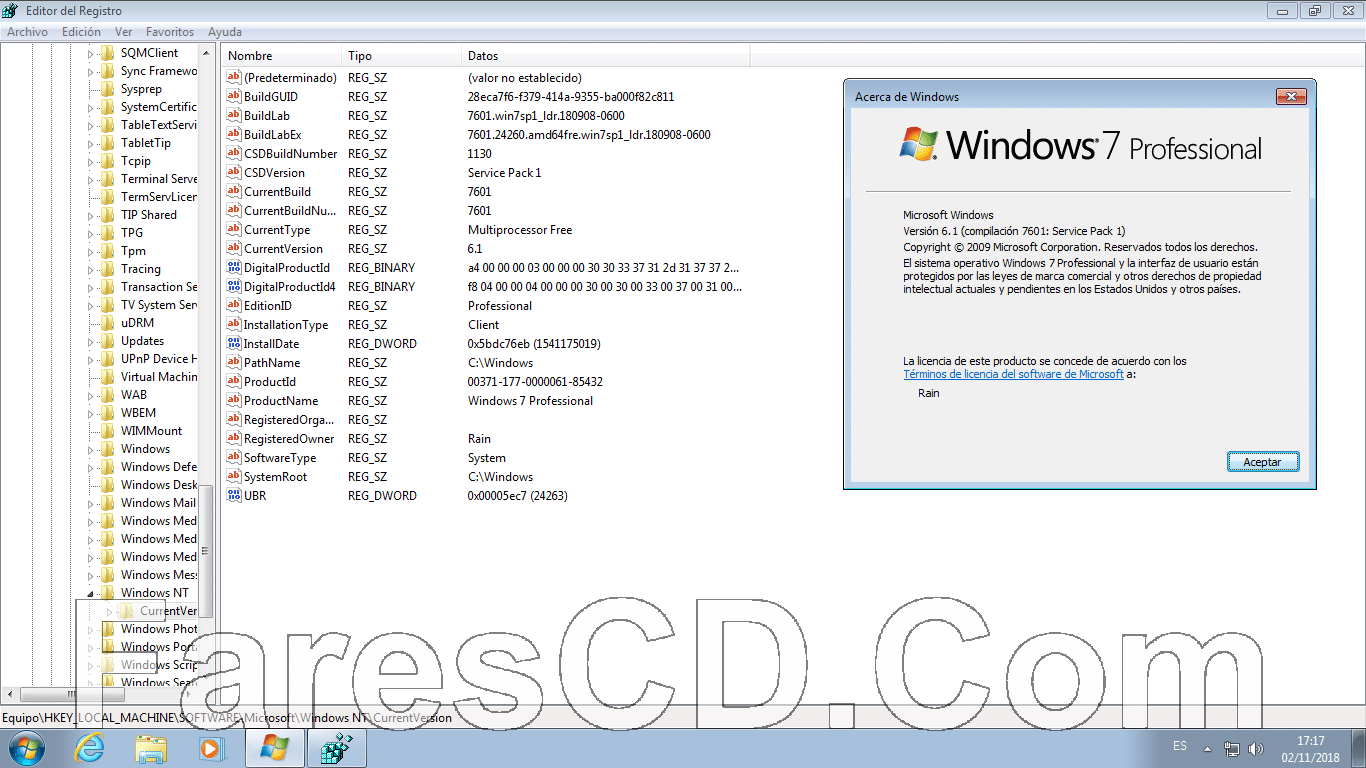
Task: Click the network tray icon
Action: pyautogui.click(x=1232, y=749)
